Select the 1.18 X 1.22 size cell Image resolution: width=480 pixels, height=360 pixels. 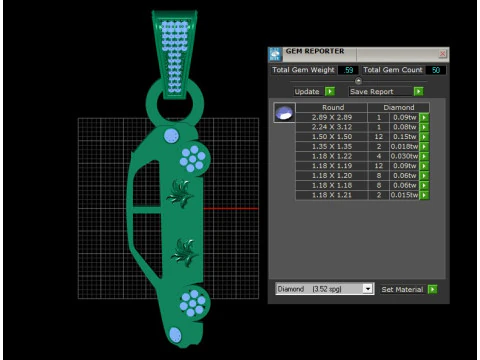coord(332,156)
